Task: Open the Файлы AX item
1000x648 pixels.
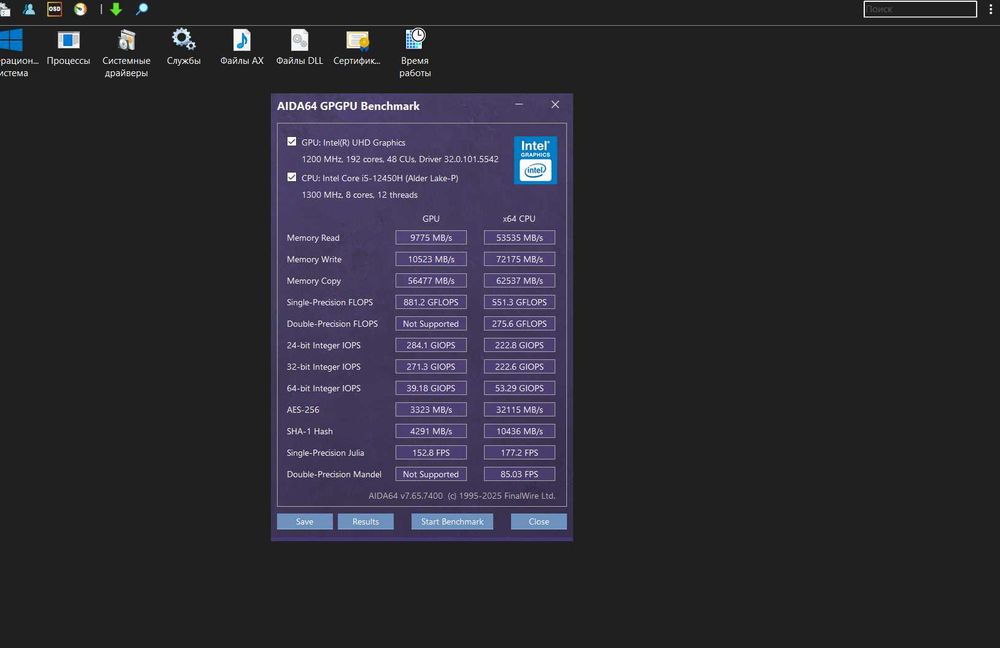Action: click(242, 48)
